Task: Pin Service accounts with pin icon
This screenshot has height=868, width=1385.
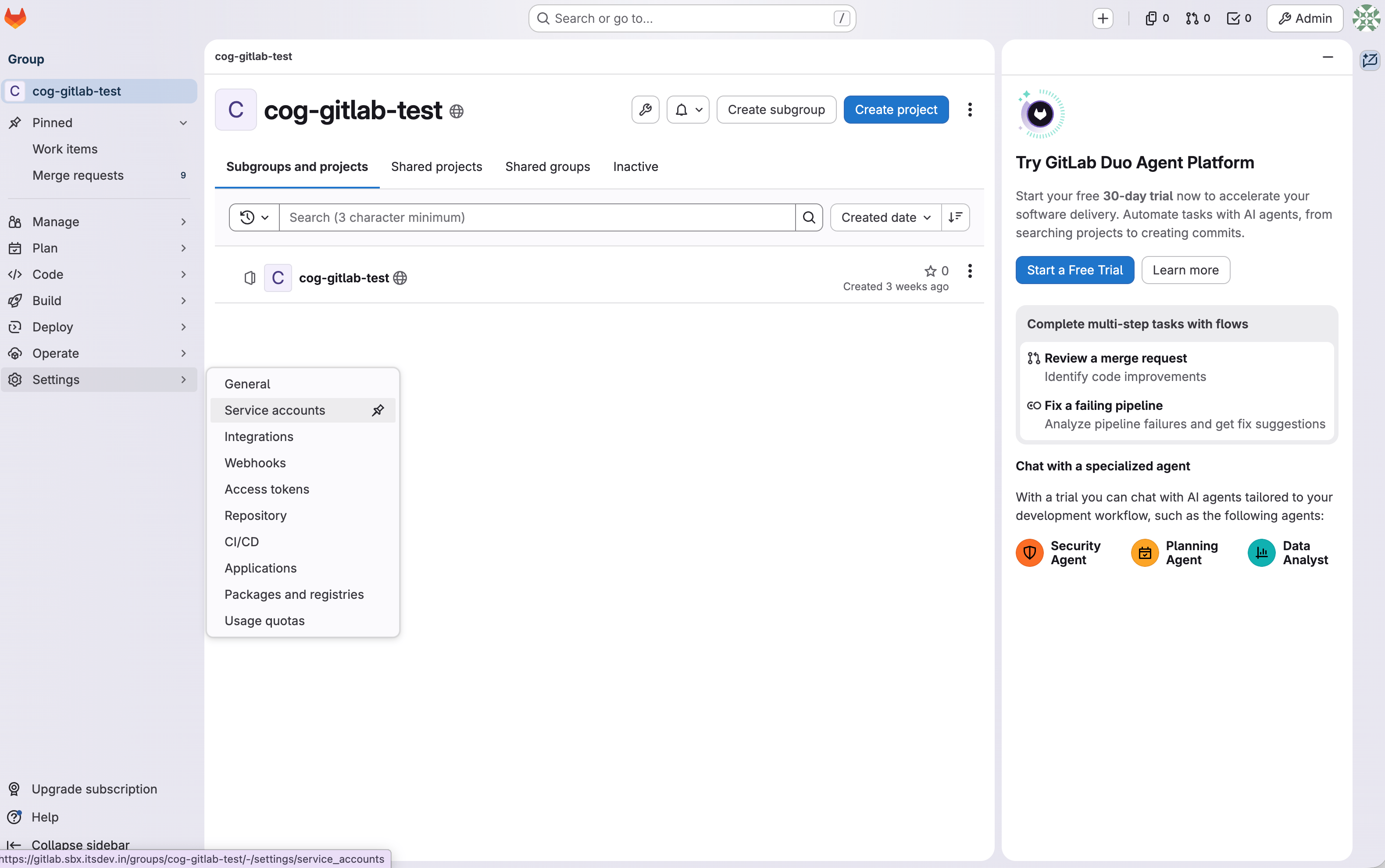Action: (x=377, y=410)
